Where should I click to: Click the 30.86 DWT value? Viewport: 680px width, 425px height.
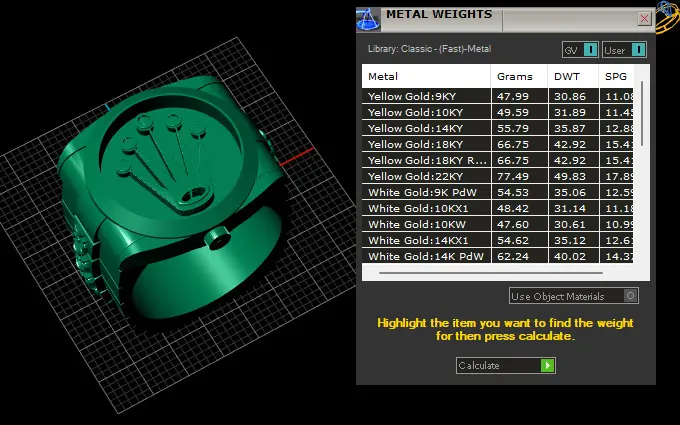point(570,96)
